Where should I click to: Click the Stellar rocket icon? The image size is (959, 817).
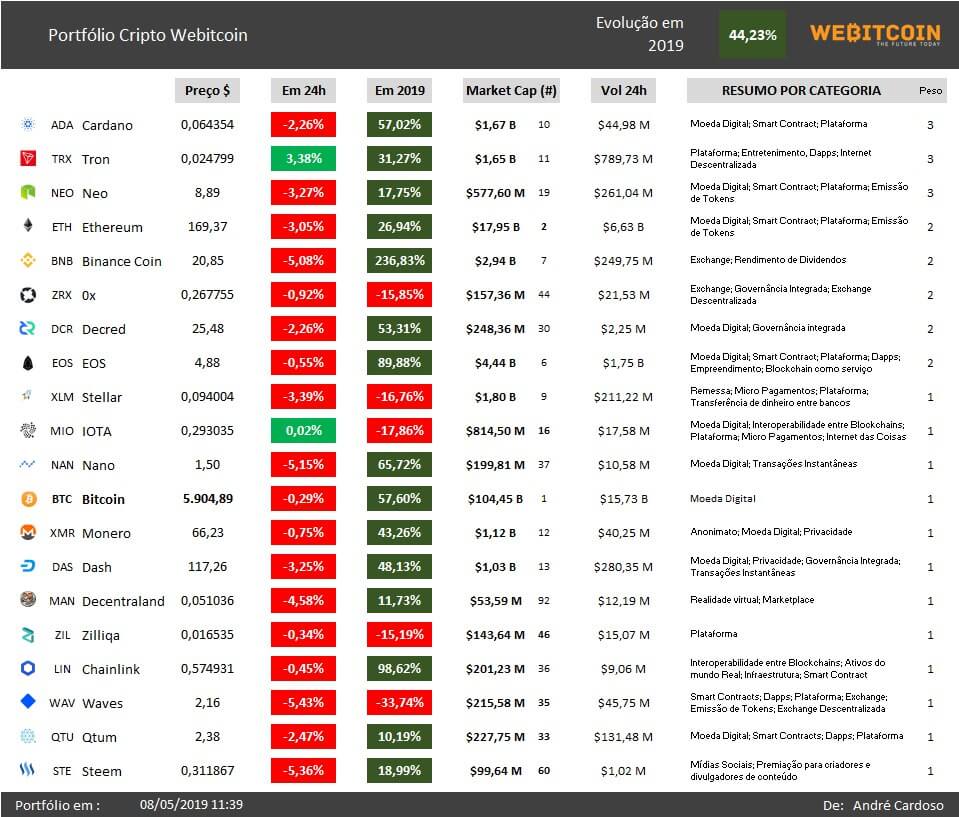28,396
